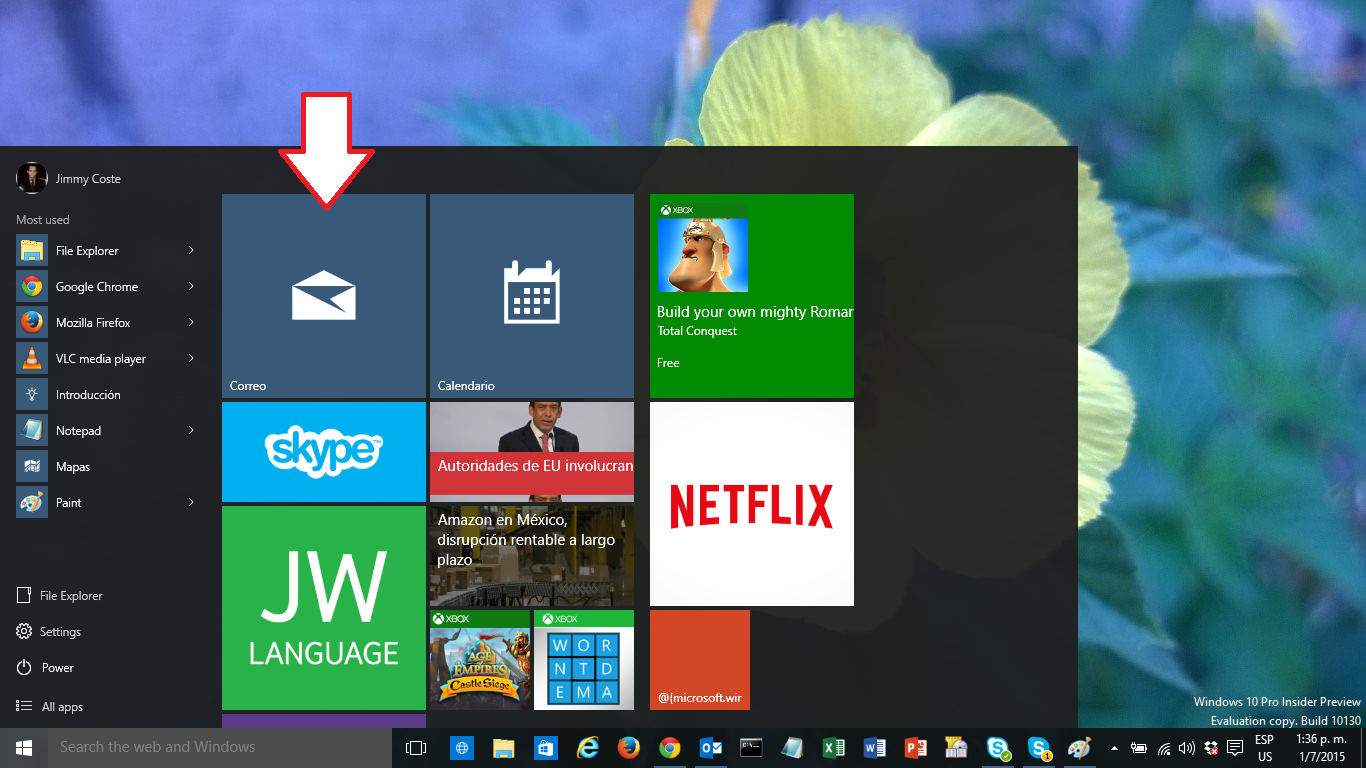Open the Wordament game tile
The height and width of the screenshot is (768, 1366).
(x=584, y=660)
